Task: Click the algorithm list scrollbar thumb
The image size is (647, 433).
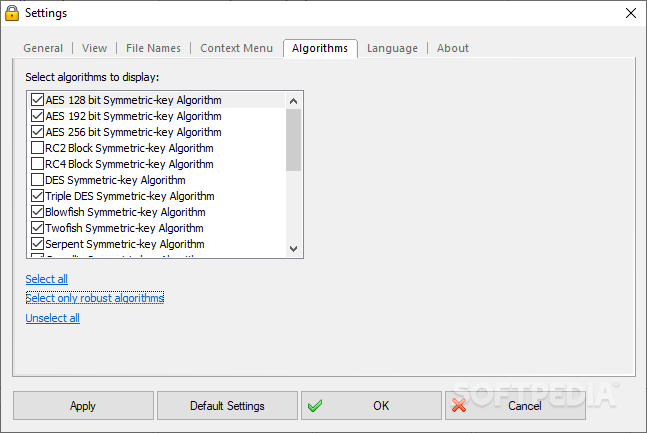Action: [x=293, y=140]
